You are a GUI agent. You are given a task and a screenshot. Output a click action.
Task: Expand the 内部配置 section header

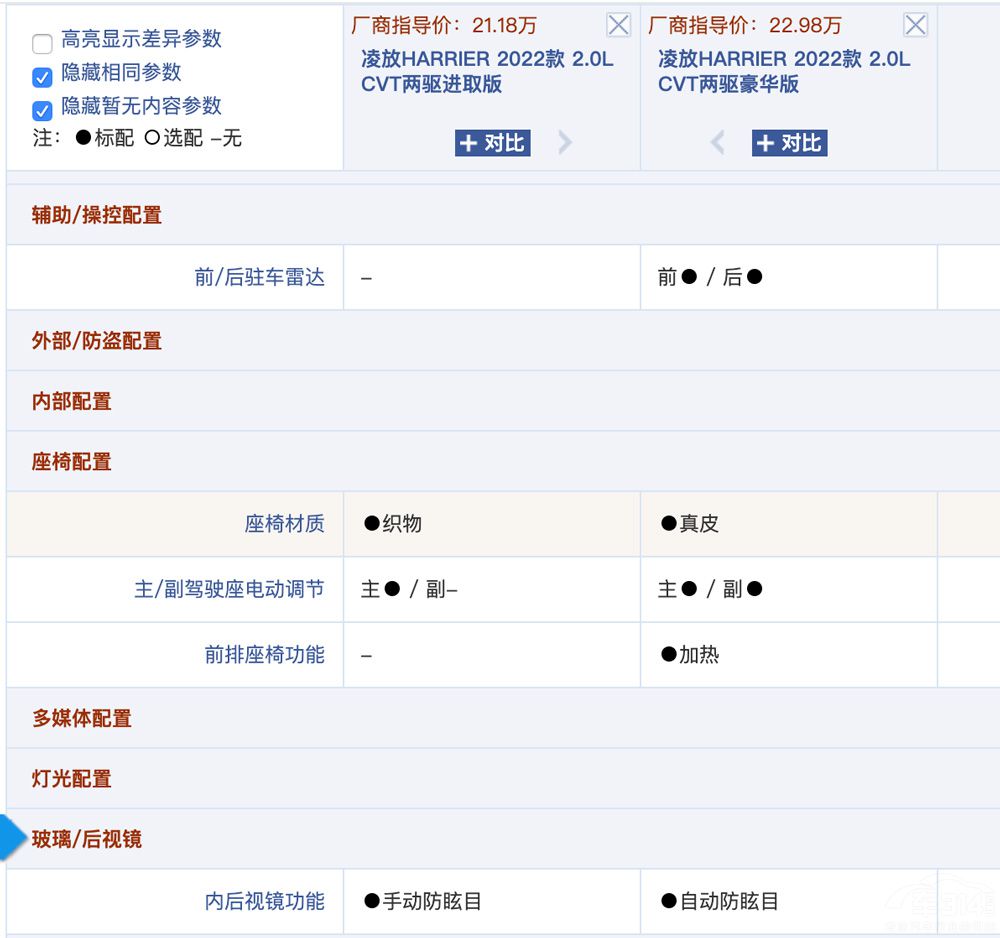[72, 401]
